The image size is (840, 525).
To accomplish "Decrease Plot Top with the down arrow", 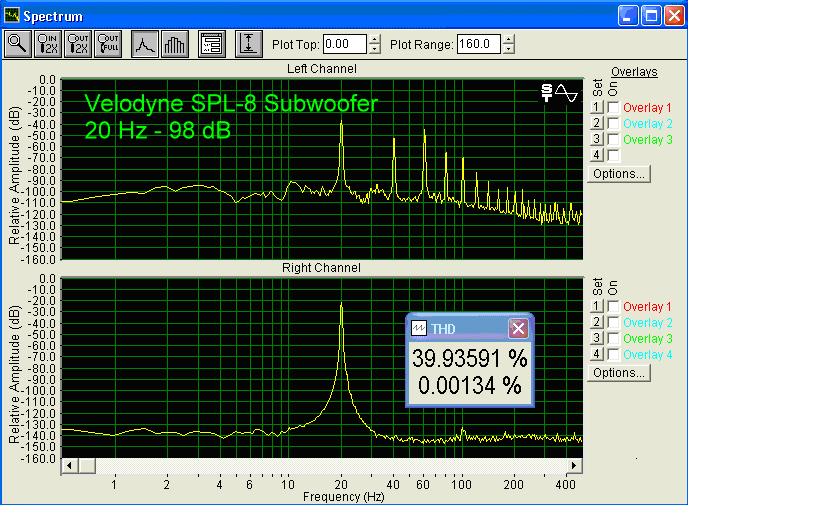I will pos(374,49).
